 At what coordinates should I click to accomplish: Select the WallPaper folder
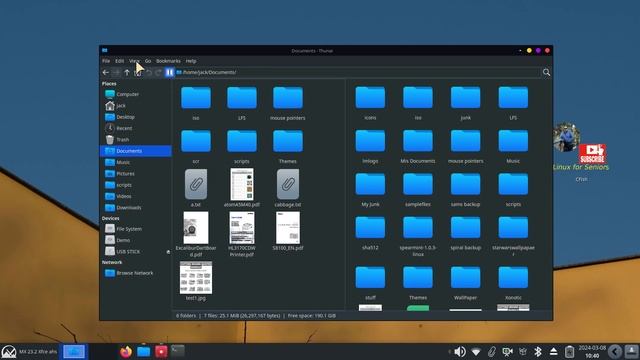click(x=465, y=278)
